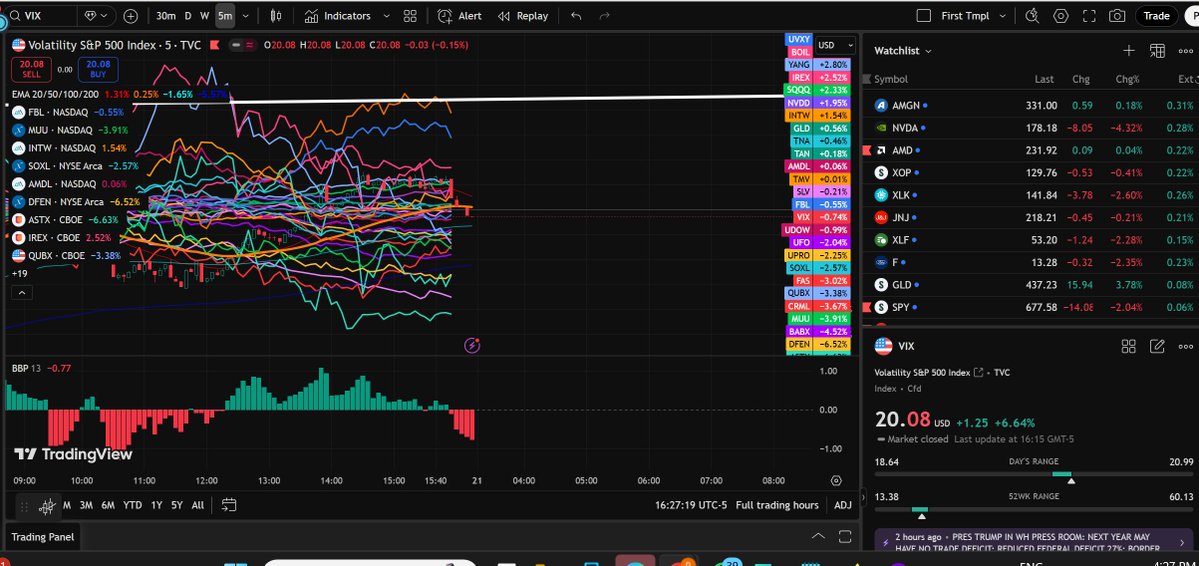Open the Trading Panel tab
This screenshot has height=566, width=1199.
[43, 537]
